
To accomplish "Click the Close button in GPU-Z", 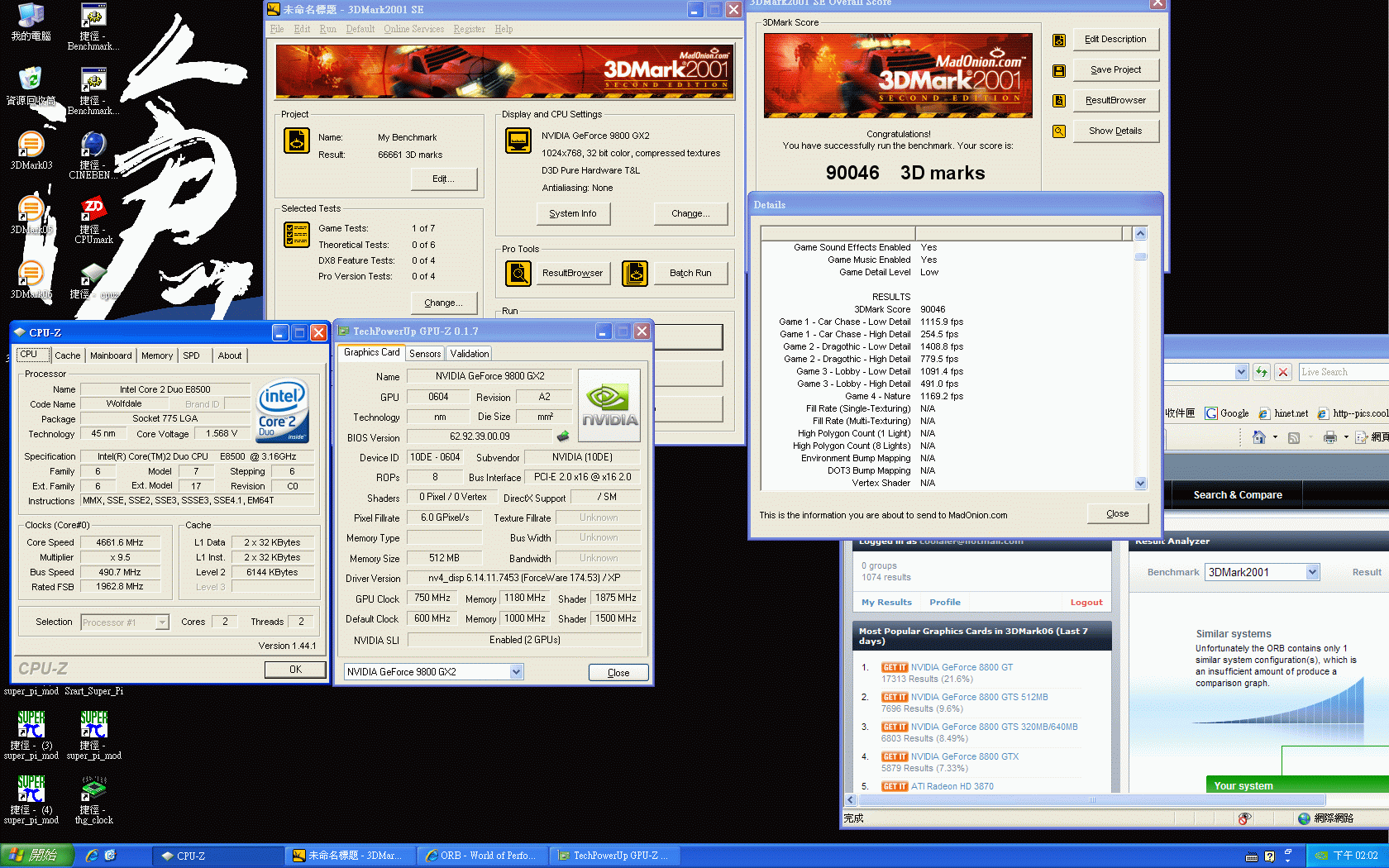I will [618, 673].
